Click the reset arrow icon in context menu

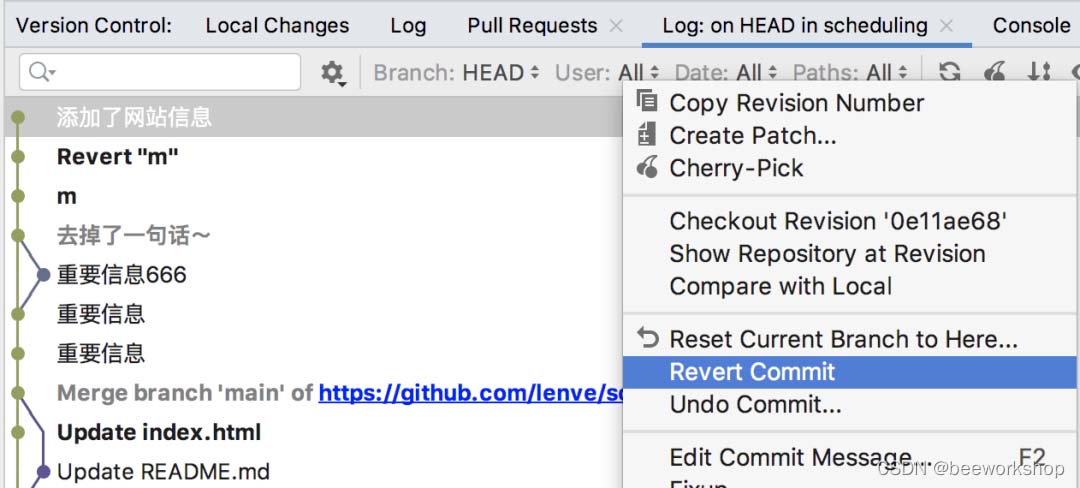point(647,338)
